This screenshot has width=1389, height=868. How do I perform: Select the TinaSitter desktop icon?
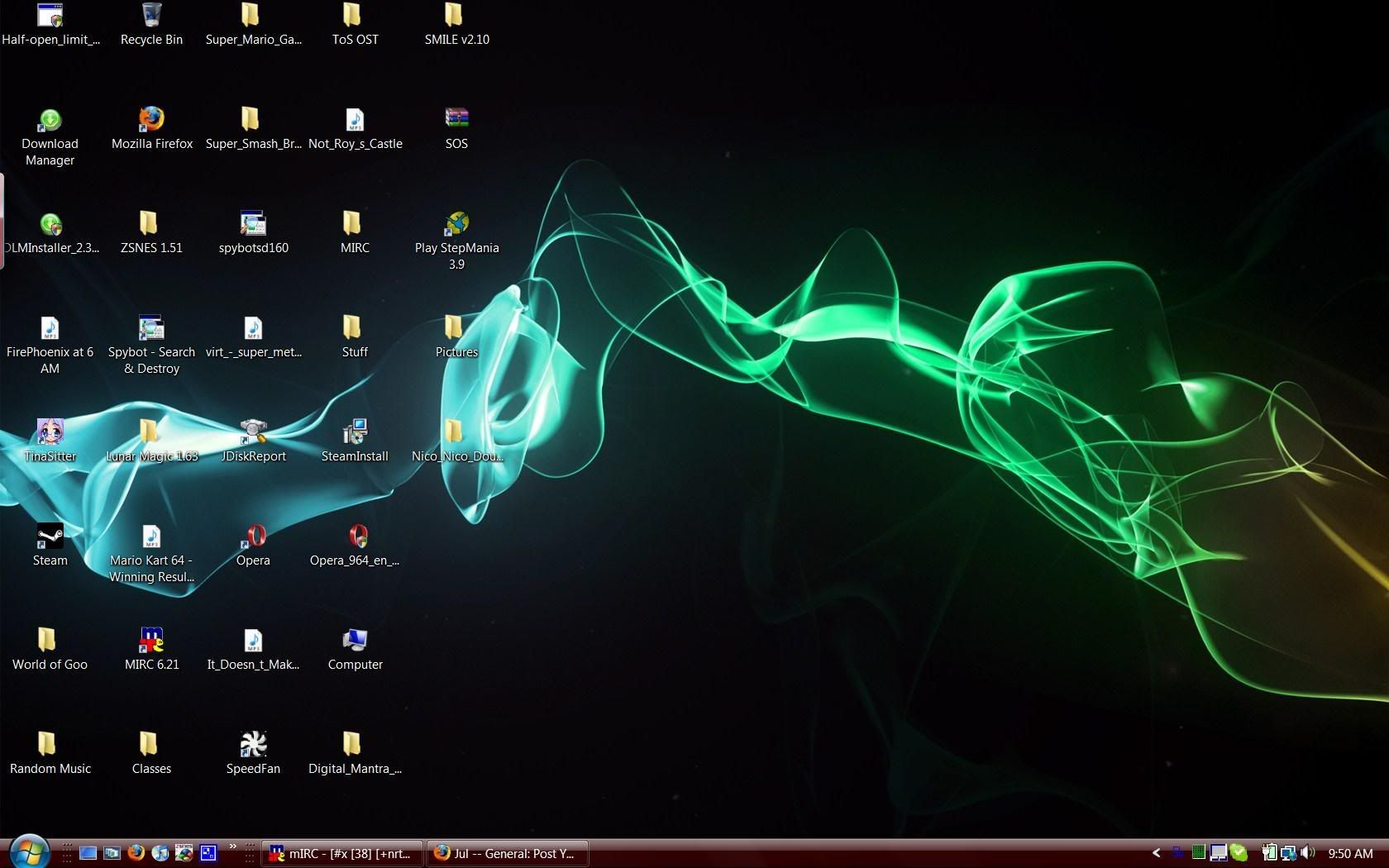(x=50, y=432)
